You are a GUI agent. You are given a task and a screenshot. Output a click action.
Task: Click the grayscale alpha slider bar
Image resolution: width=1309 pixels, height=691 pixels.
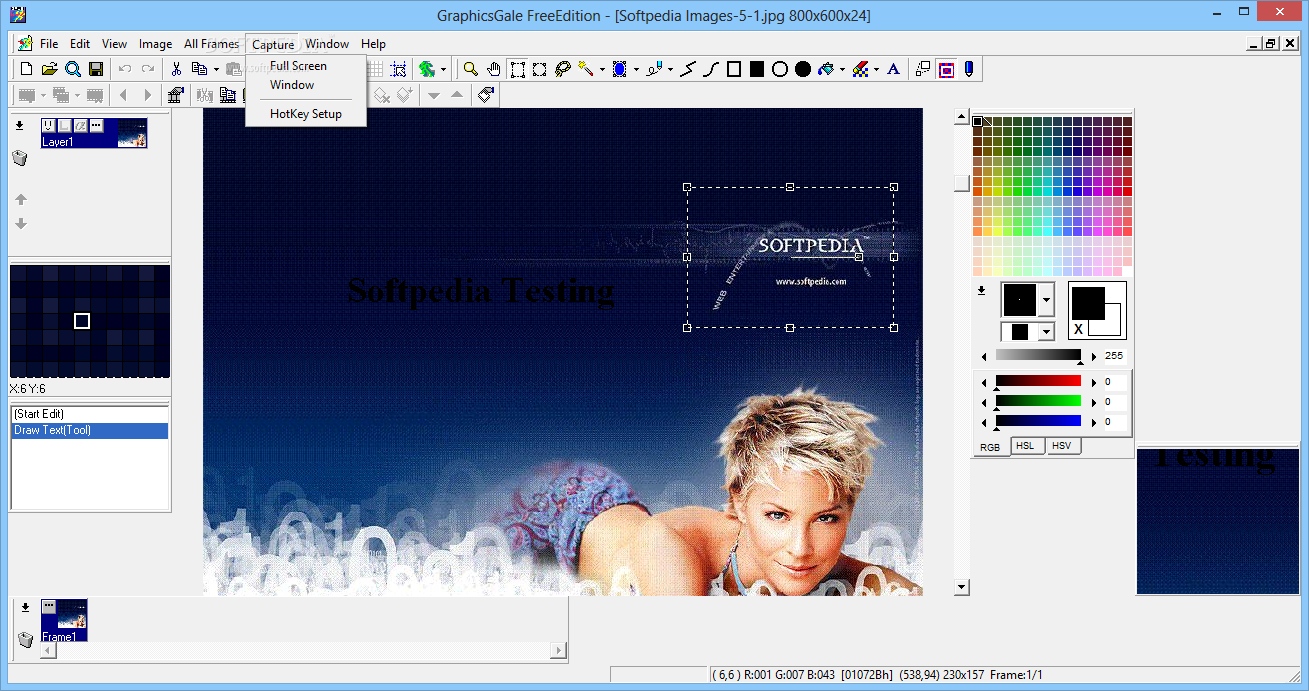[1038, 355]
